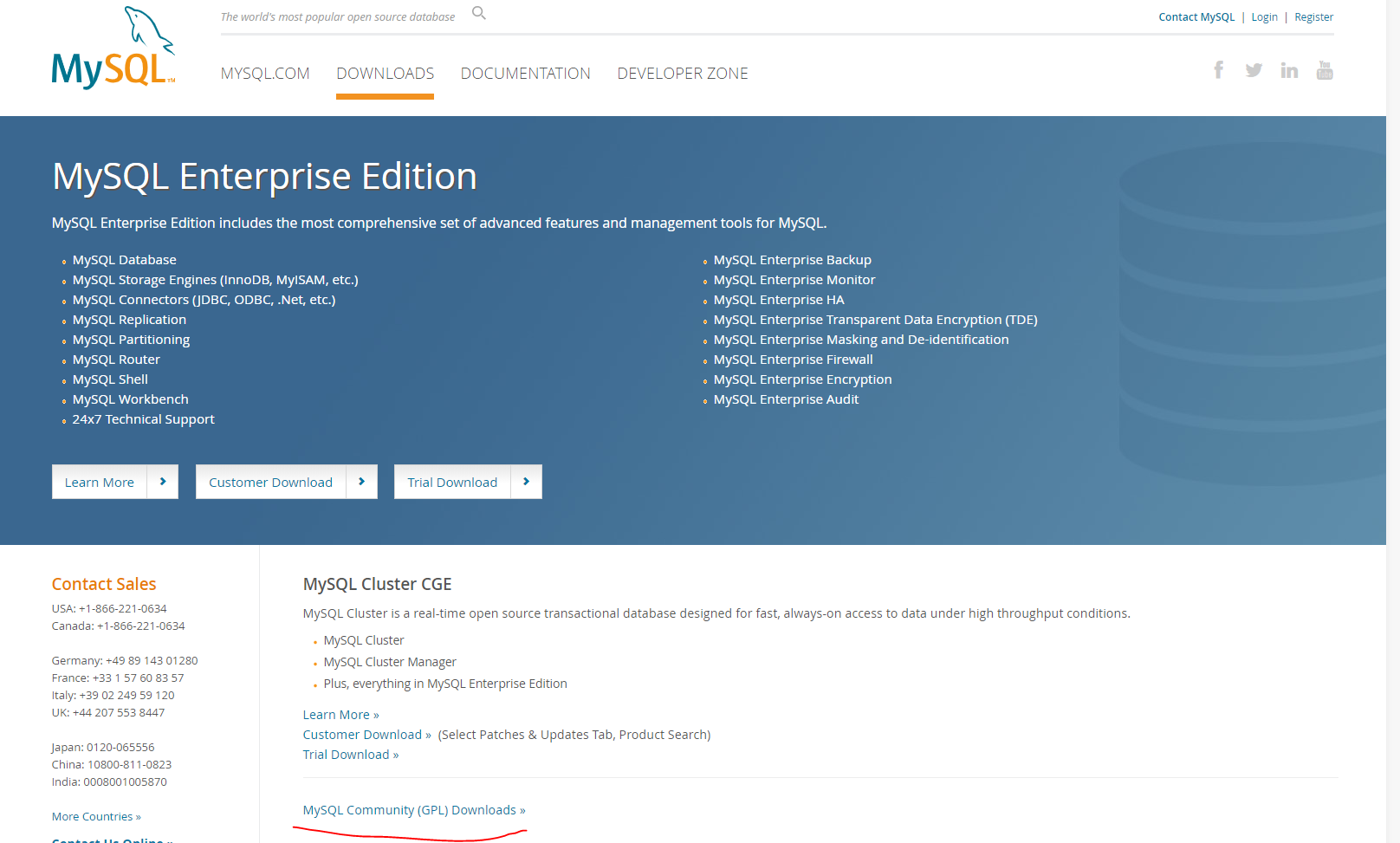Click the 24x7 Technical Support item
Viewport: 1400px width, 843px height.
tap(143, 419)
